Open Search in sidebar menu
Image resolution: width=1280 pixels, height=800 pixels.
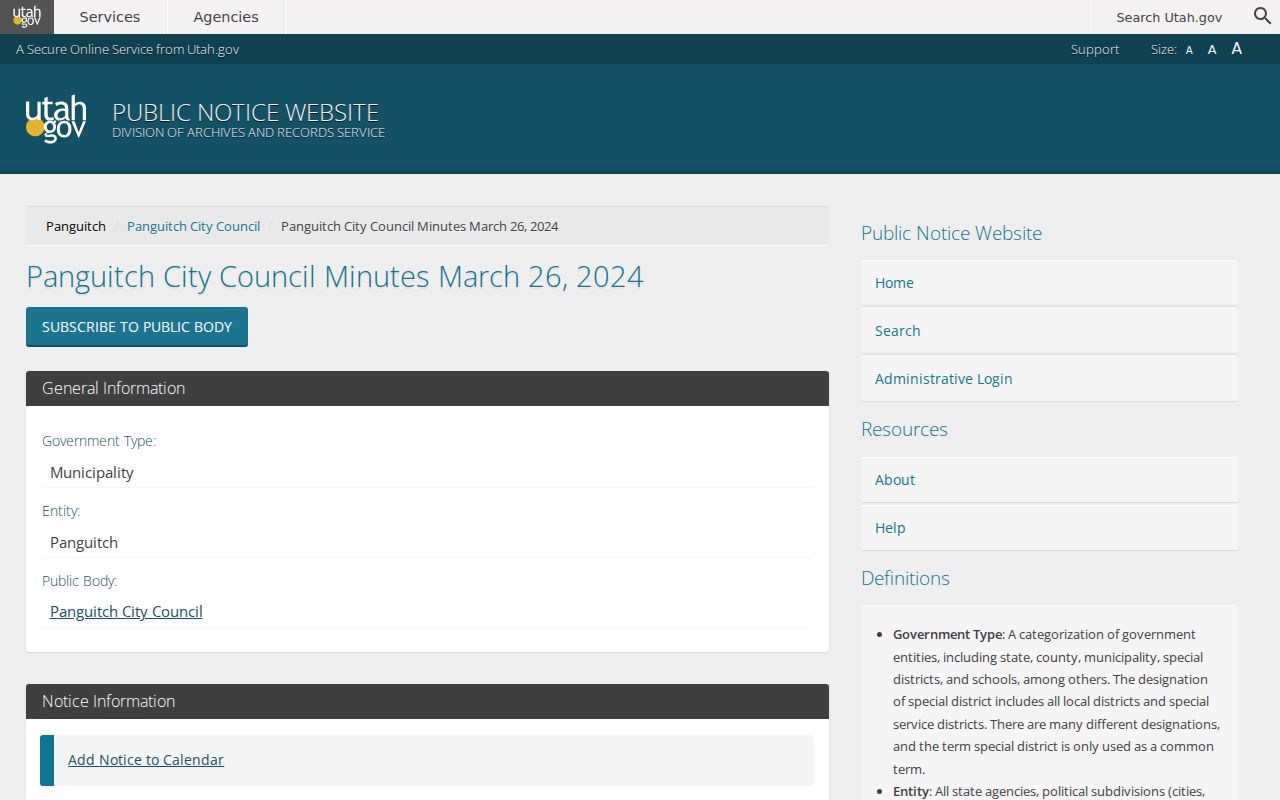click(x=1049, y=331)
